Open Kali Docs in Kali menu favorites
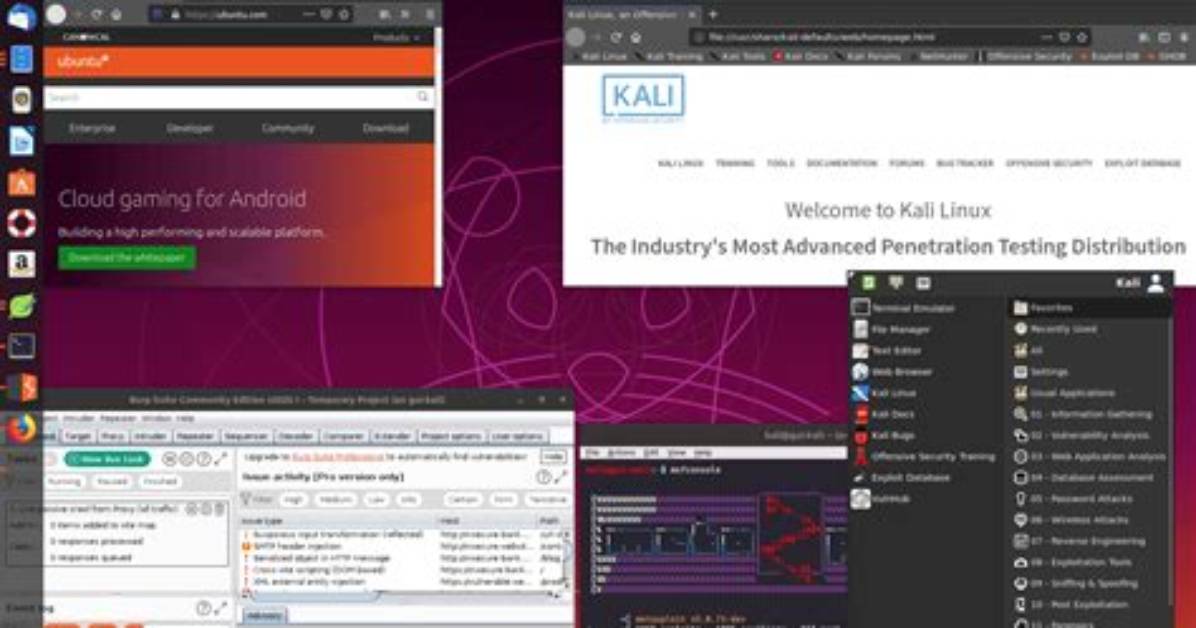 (x=883, y=414)
